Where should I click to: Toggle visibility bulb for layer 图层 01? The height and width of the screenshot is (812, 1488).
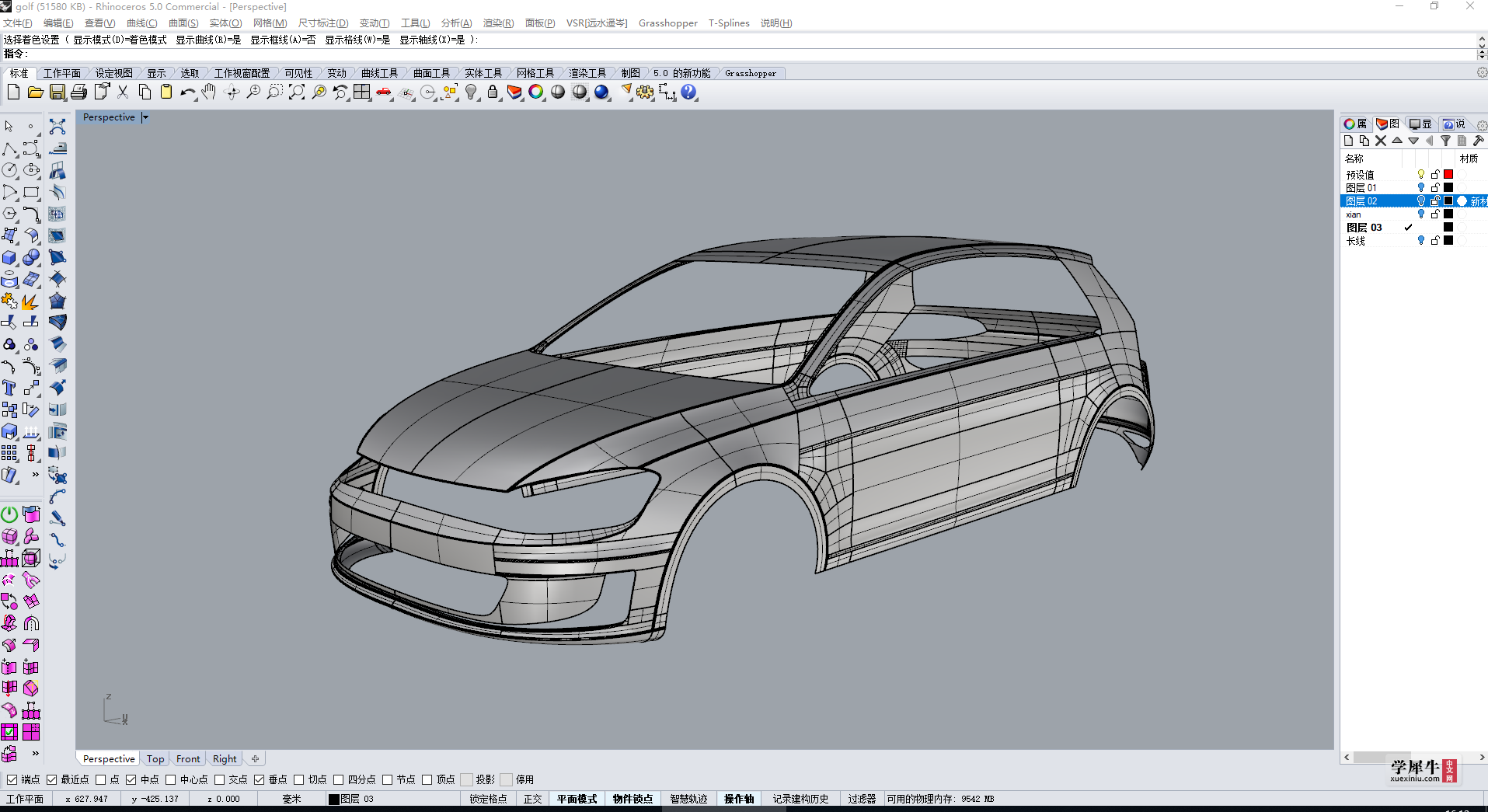pos(1421,188)
